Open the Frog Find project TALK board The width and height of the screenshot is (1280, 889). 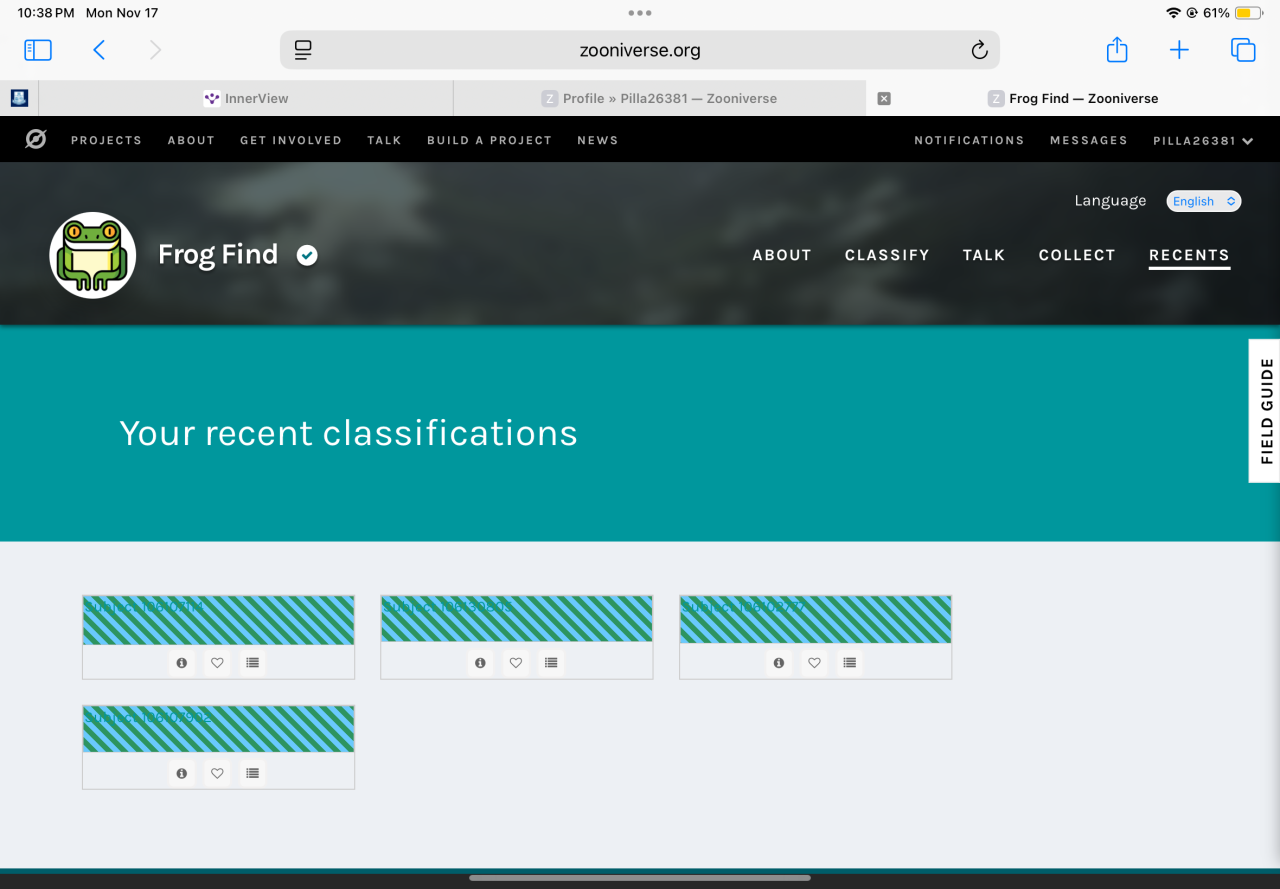[984, 255]
